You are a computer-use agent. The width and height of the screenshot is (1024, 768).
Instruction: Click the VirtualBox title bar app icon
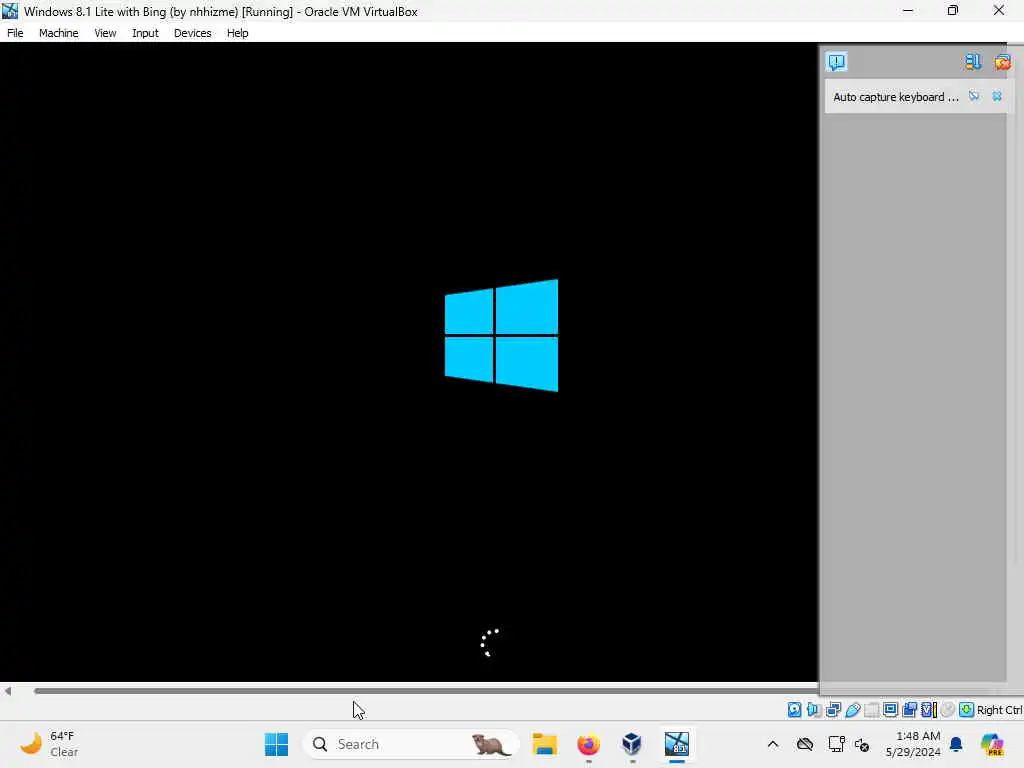[x=10, y=11]
